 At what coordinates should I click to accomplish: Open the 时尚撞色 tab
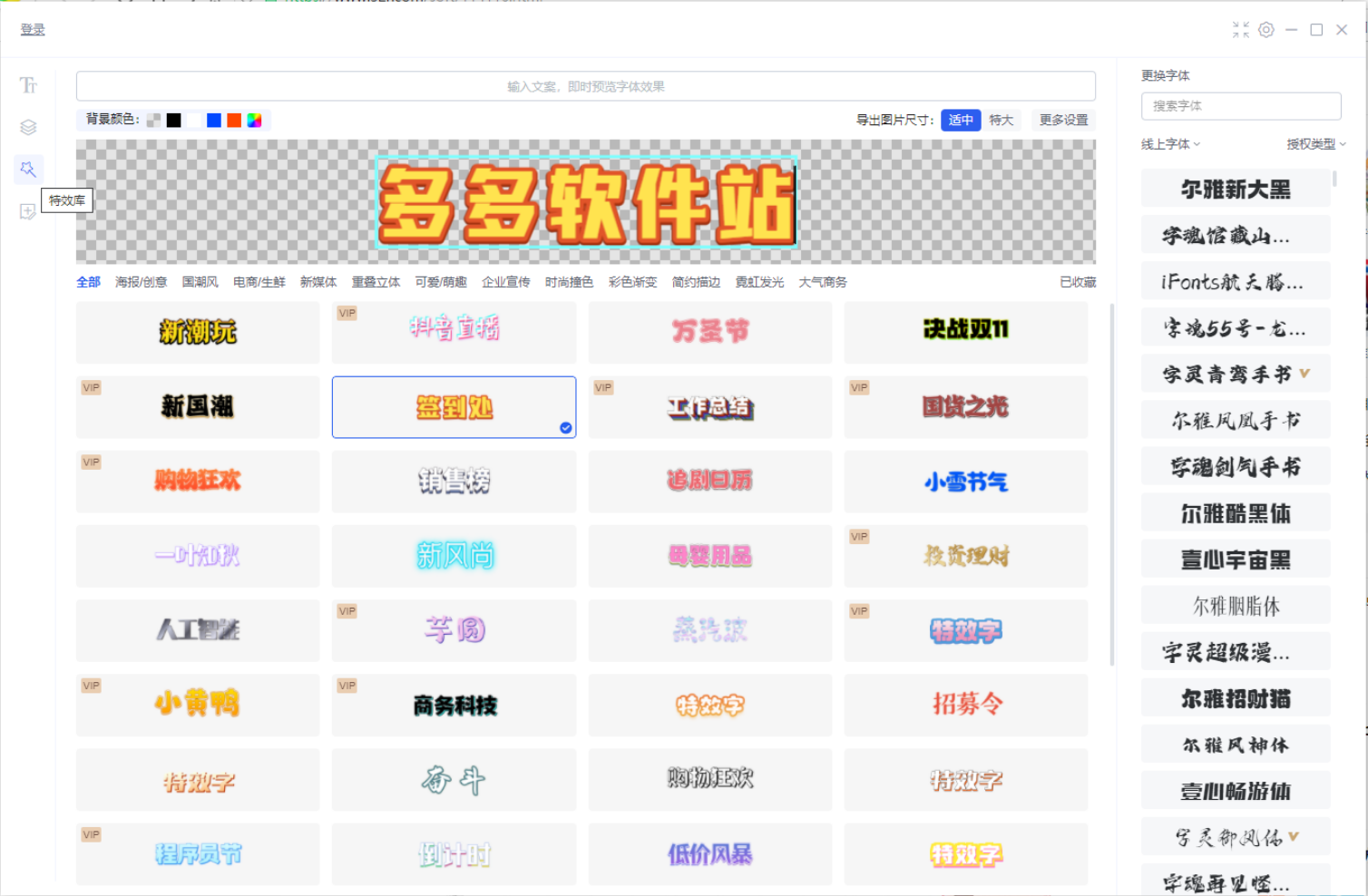click(569, 282)
